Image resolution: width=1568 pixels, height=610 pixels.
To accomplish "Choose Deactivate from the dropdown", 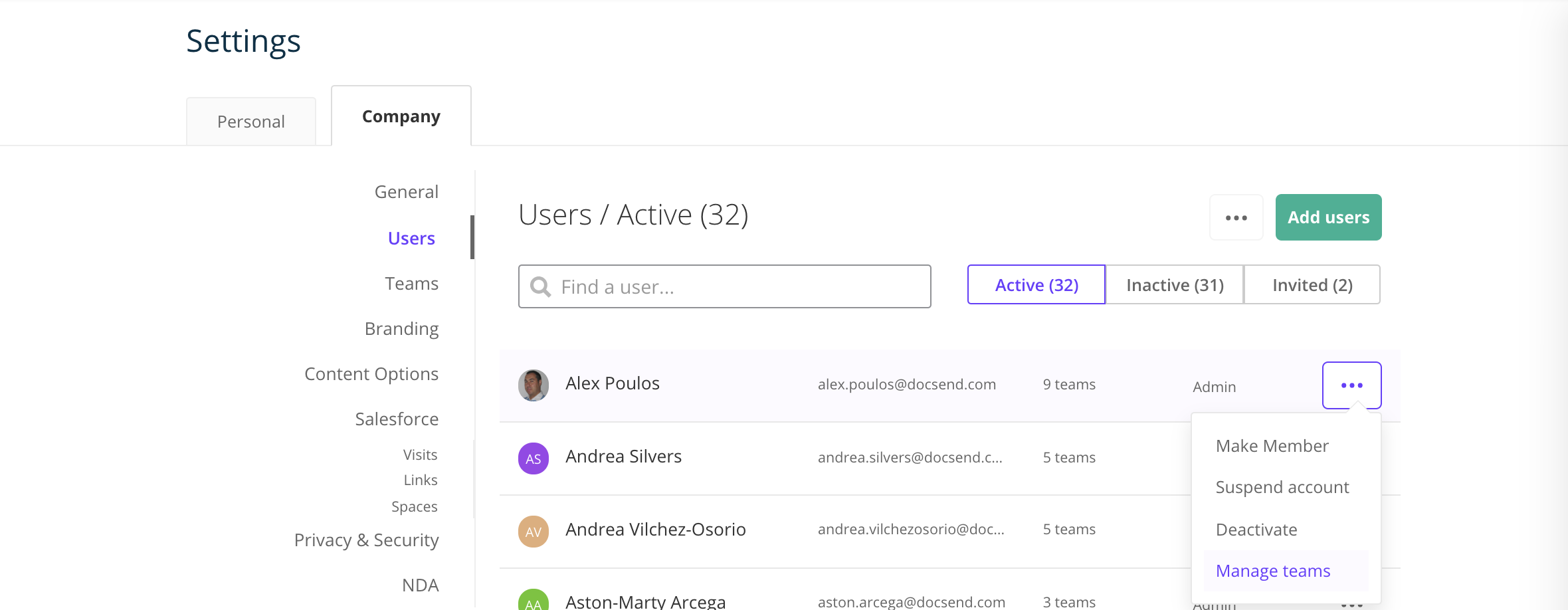I will tap(1256, 530).
